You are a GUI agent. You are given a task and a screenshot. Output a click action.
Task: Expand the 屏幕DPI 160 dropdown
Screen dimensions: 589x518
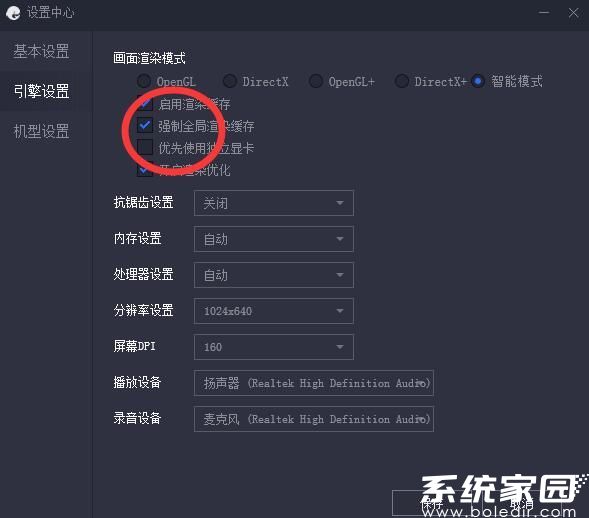pyautogui.click(x=274, y=347)
